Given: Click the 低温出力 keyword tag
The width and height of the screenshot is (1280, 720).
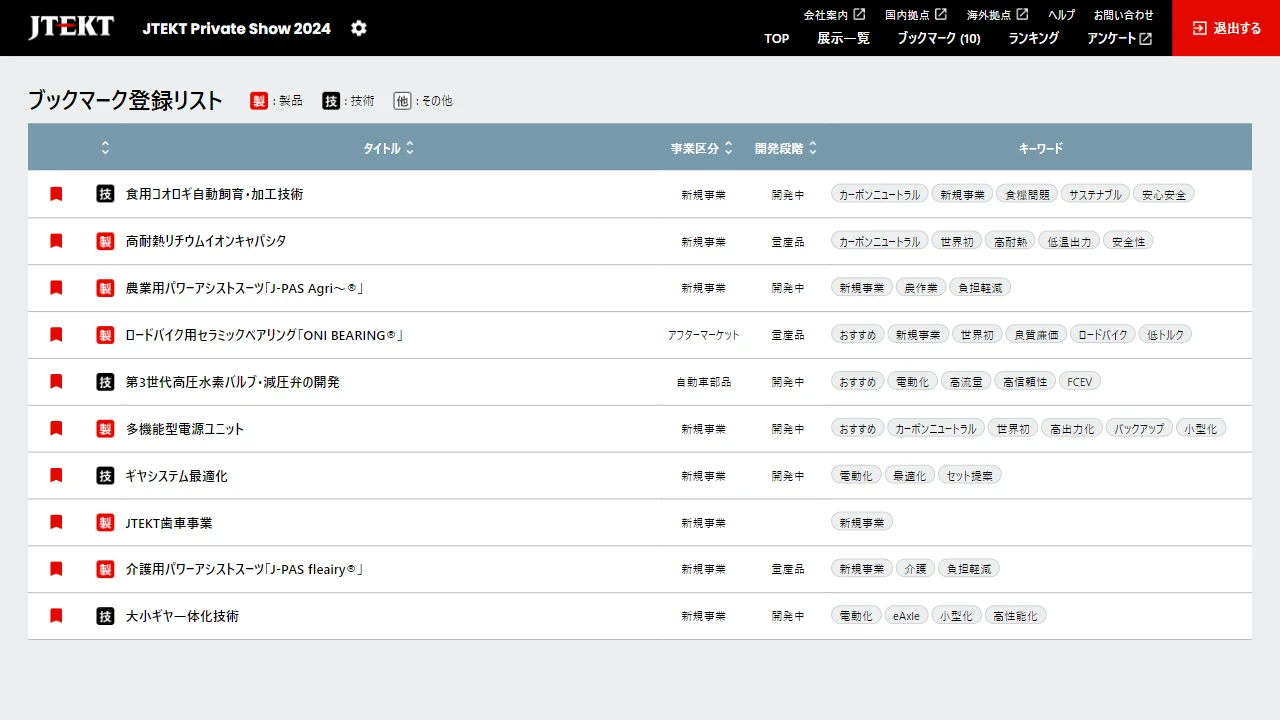Looking at the screenshot, I should click(x=1069, y=241).
